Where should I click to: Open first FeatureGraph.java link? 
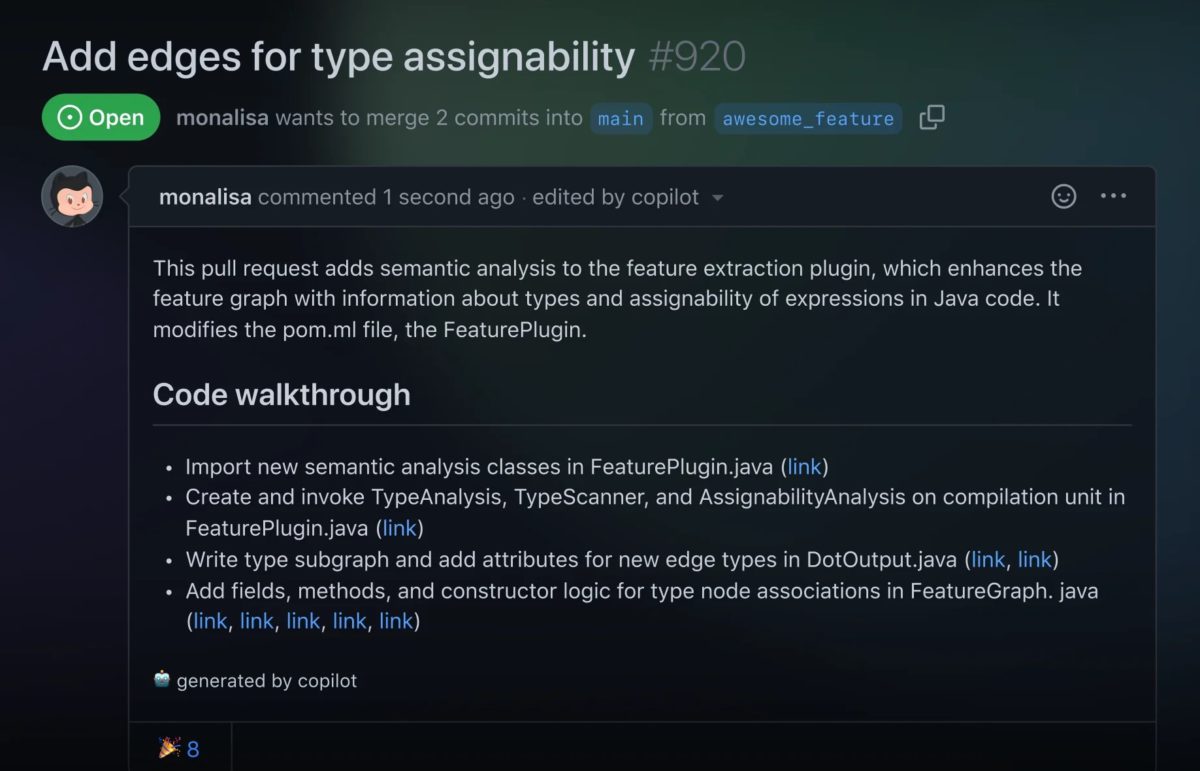pos(210,621)
